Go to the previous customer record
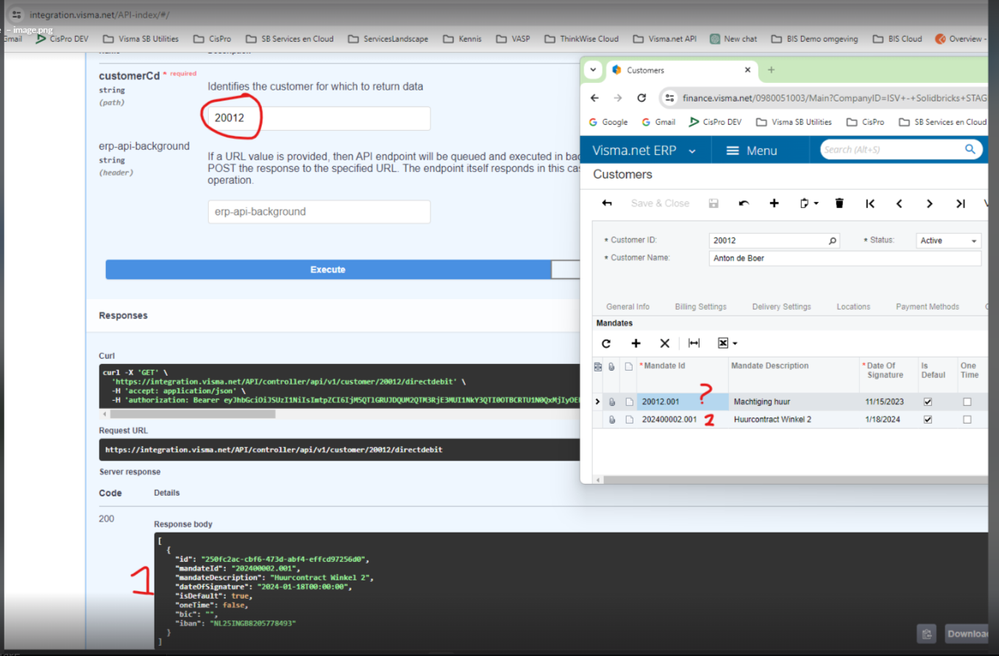Screen dimensions: 999x656 pyautogui.click(x=899, y=204)
